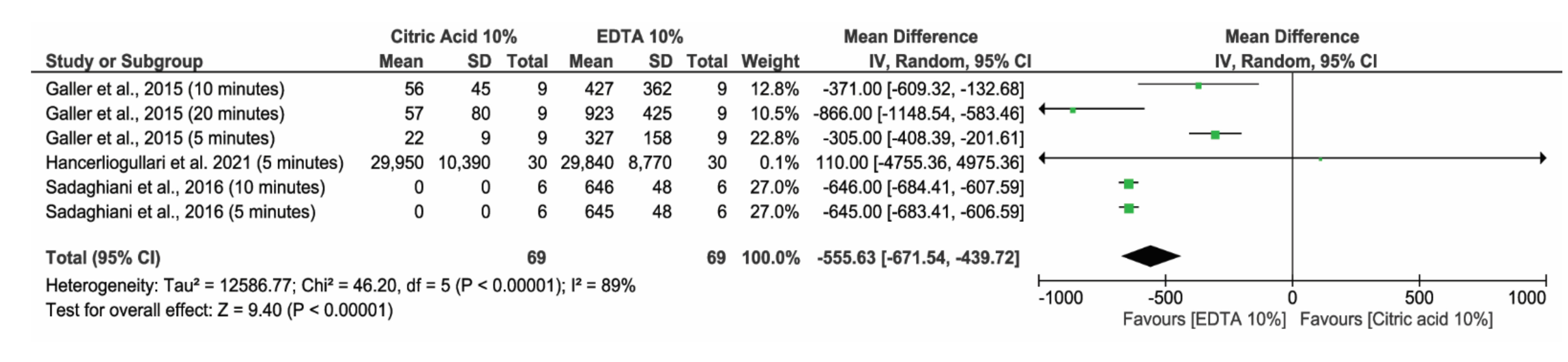The width and height of the screenshot is (1568, 362).
Task: Click the green square for Sadaghiani 5 minutes
Action: (1129, 208)
